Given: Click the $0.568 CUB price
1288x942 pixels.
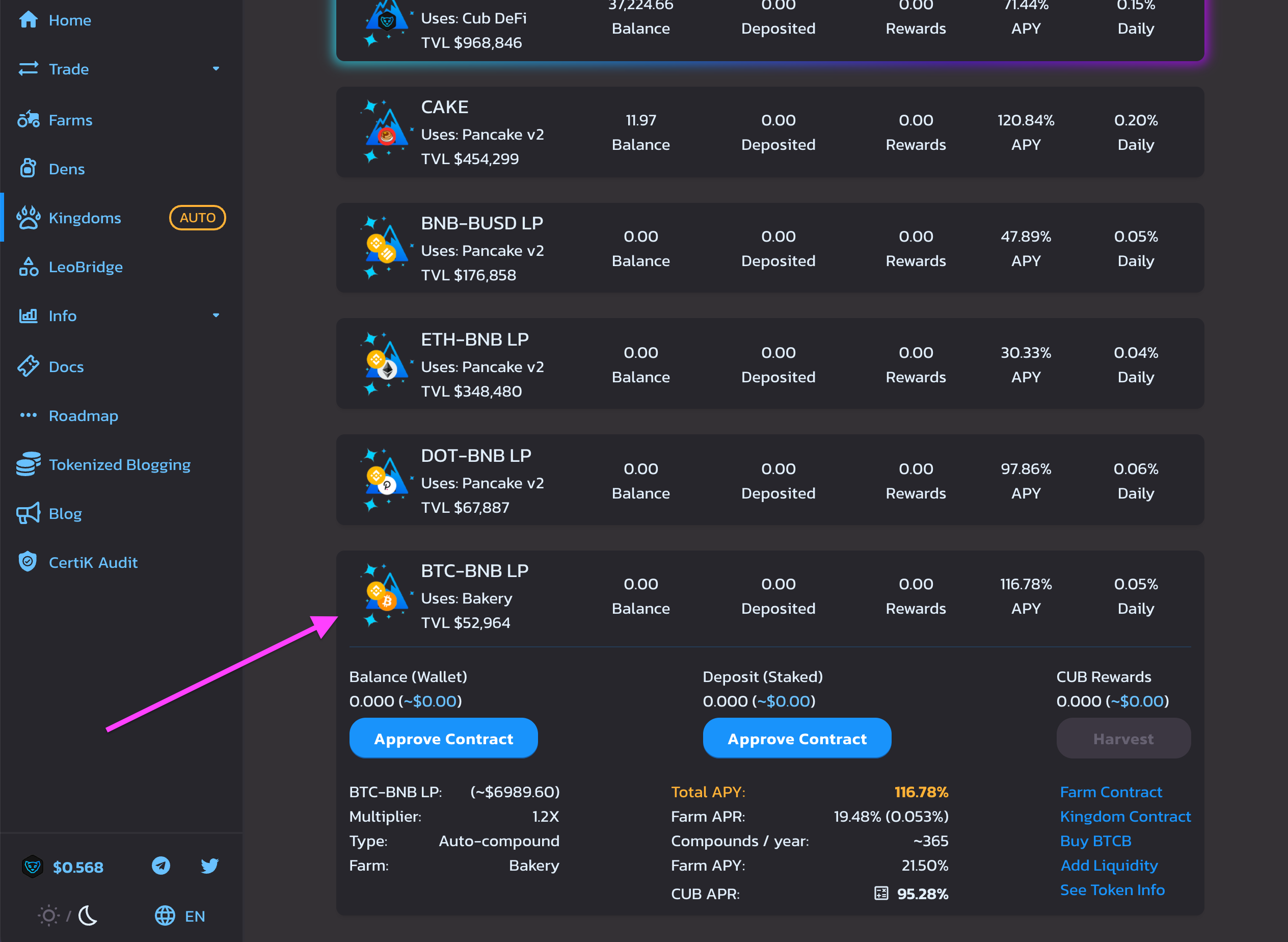Looking at the screenshot, I should (78, 867).
